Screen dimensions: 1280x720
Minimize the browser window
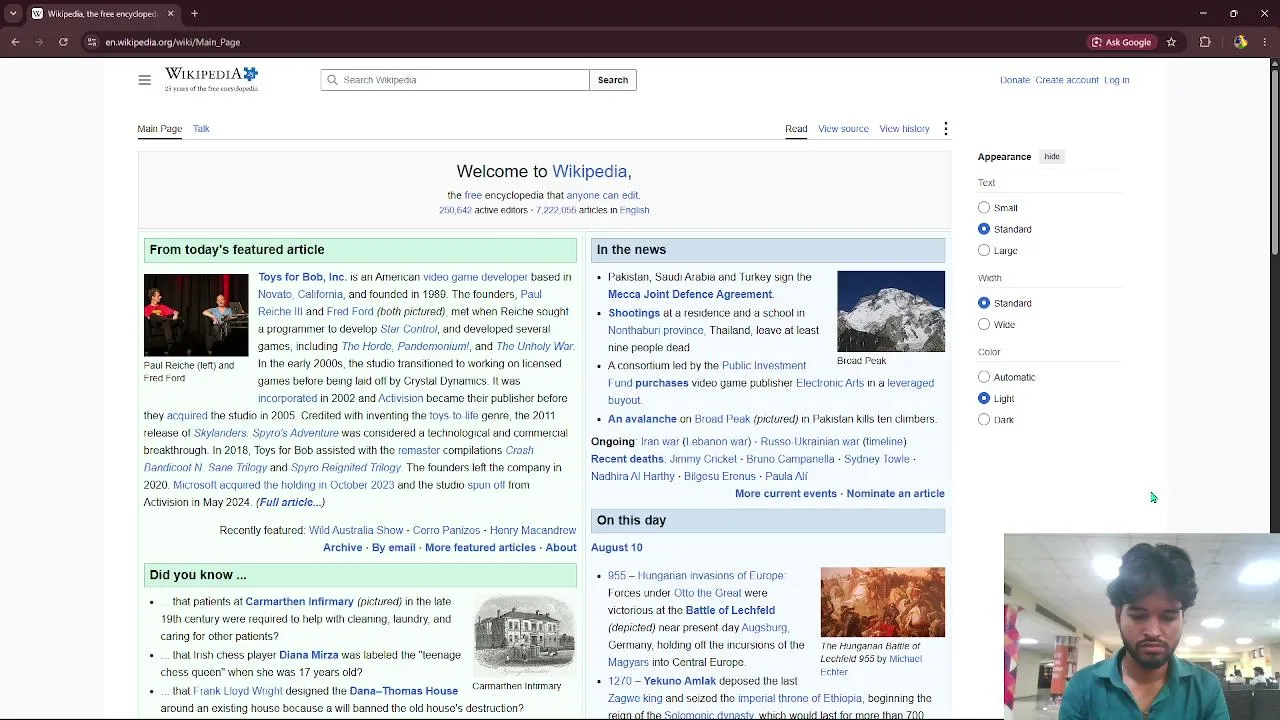1203,14
